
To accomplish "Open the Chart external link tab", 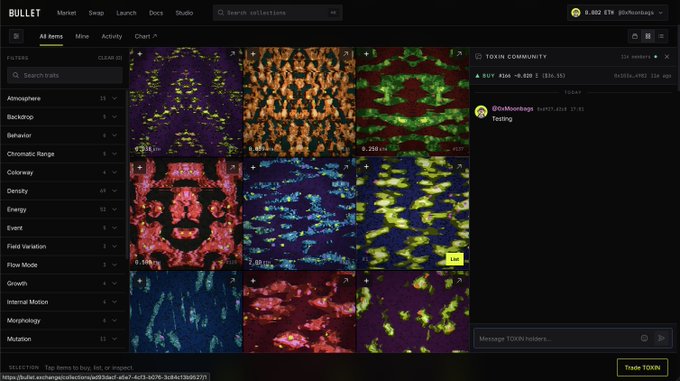I will click(x=146, y=36).
